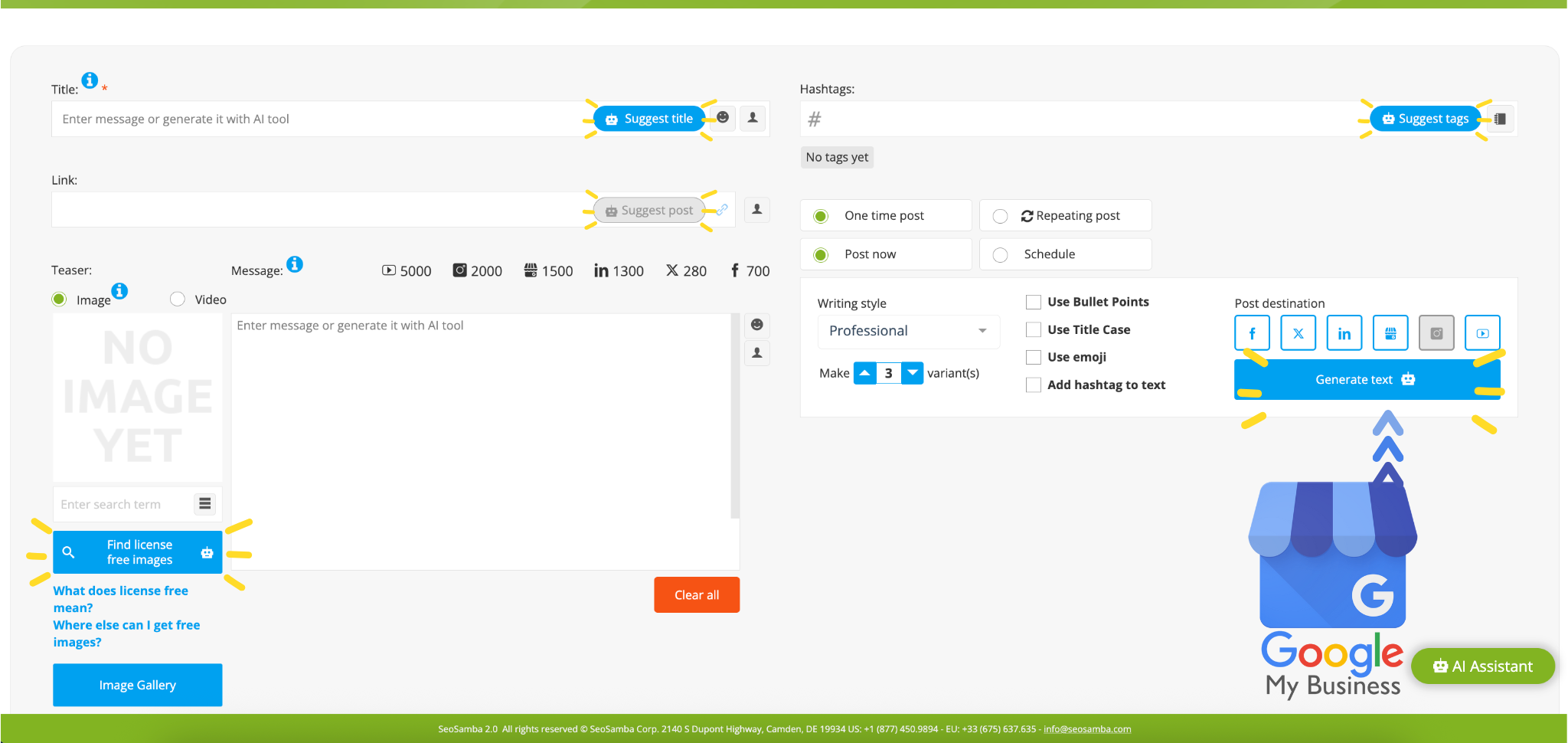
Task: Click the Message info icon
Action: (x=295, y=264)
